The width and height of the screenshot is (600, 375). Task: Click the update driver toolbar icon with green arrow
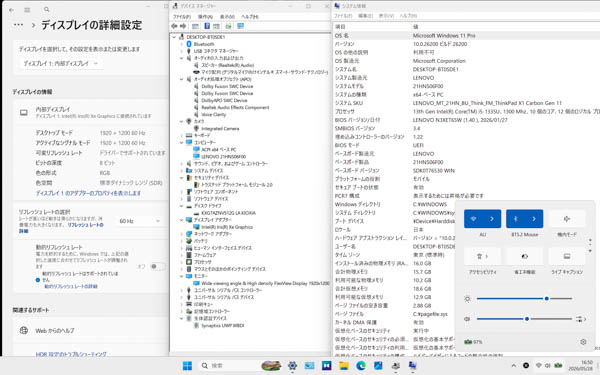(228, 26)
